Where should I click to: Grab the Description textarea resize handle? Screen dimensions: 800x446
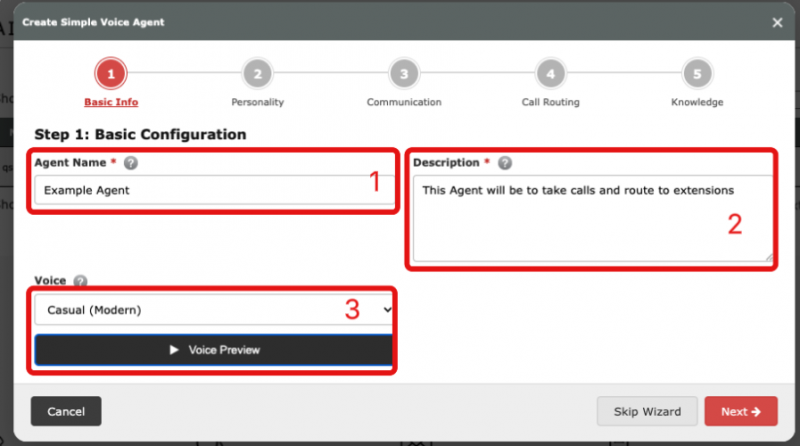click(769, 258)
